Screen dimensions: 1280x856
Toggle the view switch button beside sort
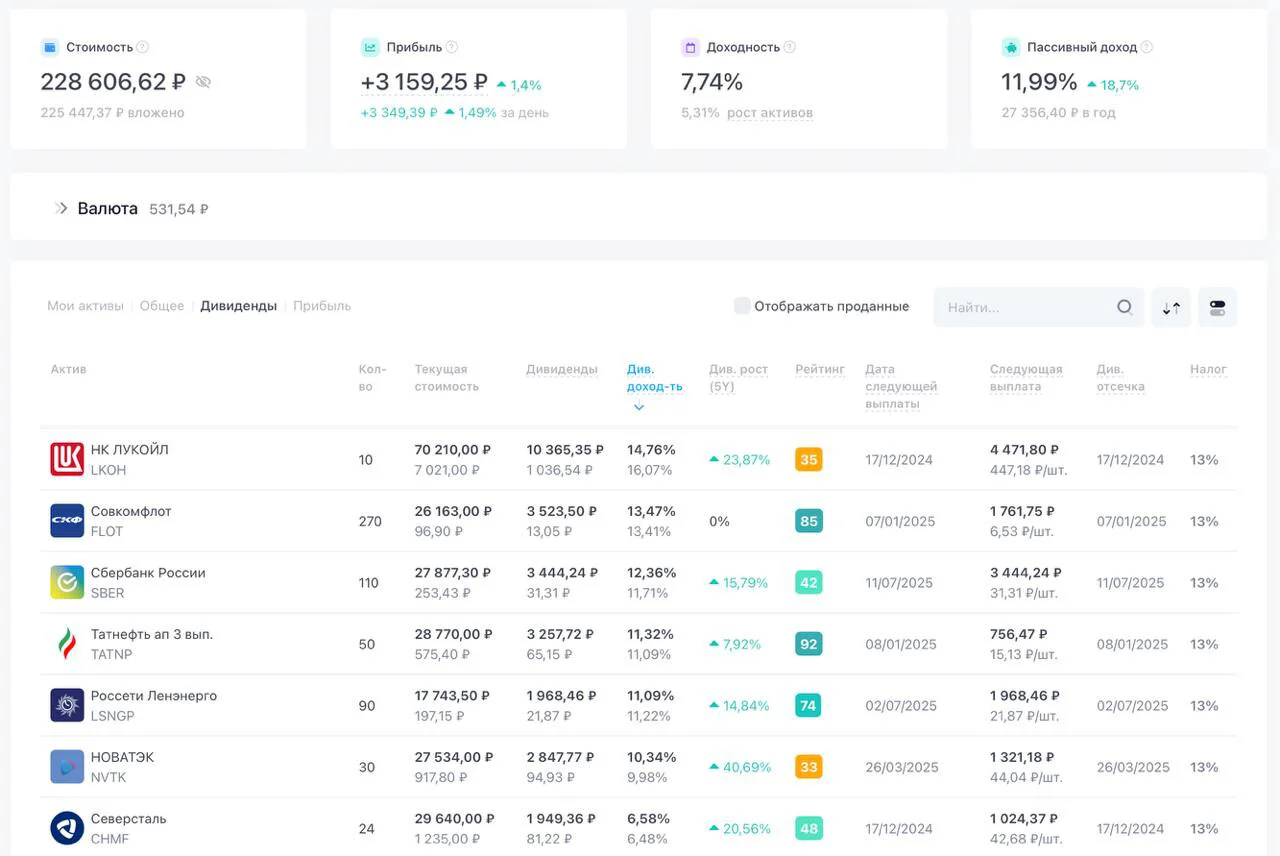[1217, 308]
